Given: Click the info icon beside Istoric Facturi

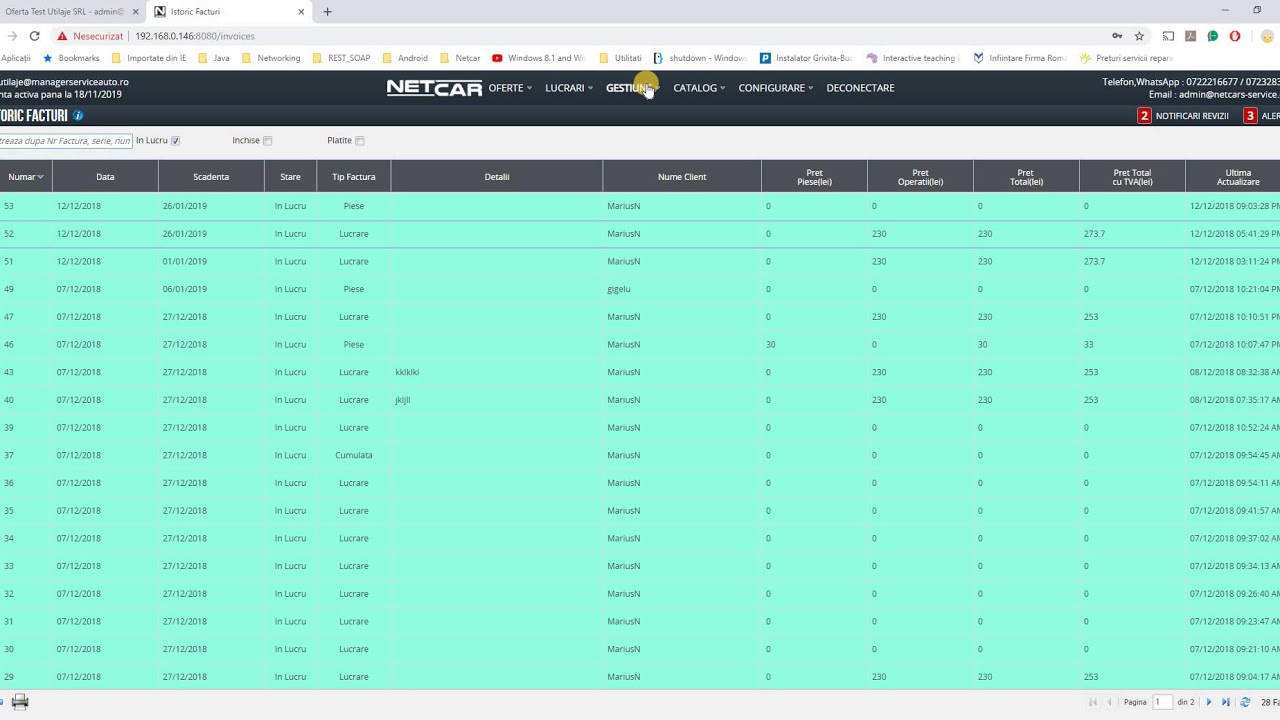Looking at the screenshot, I should tap(78, 116).
